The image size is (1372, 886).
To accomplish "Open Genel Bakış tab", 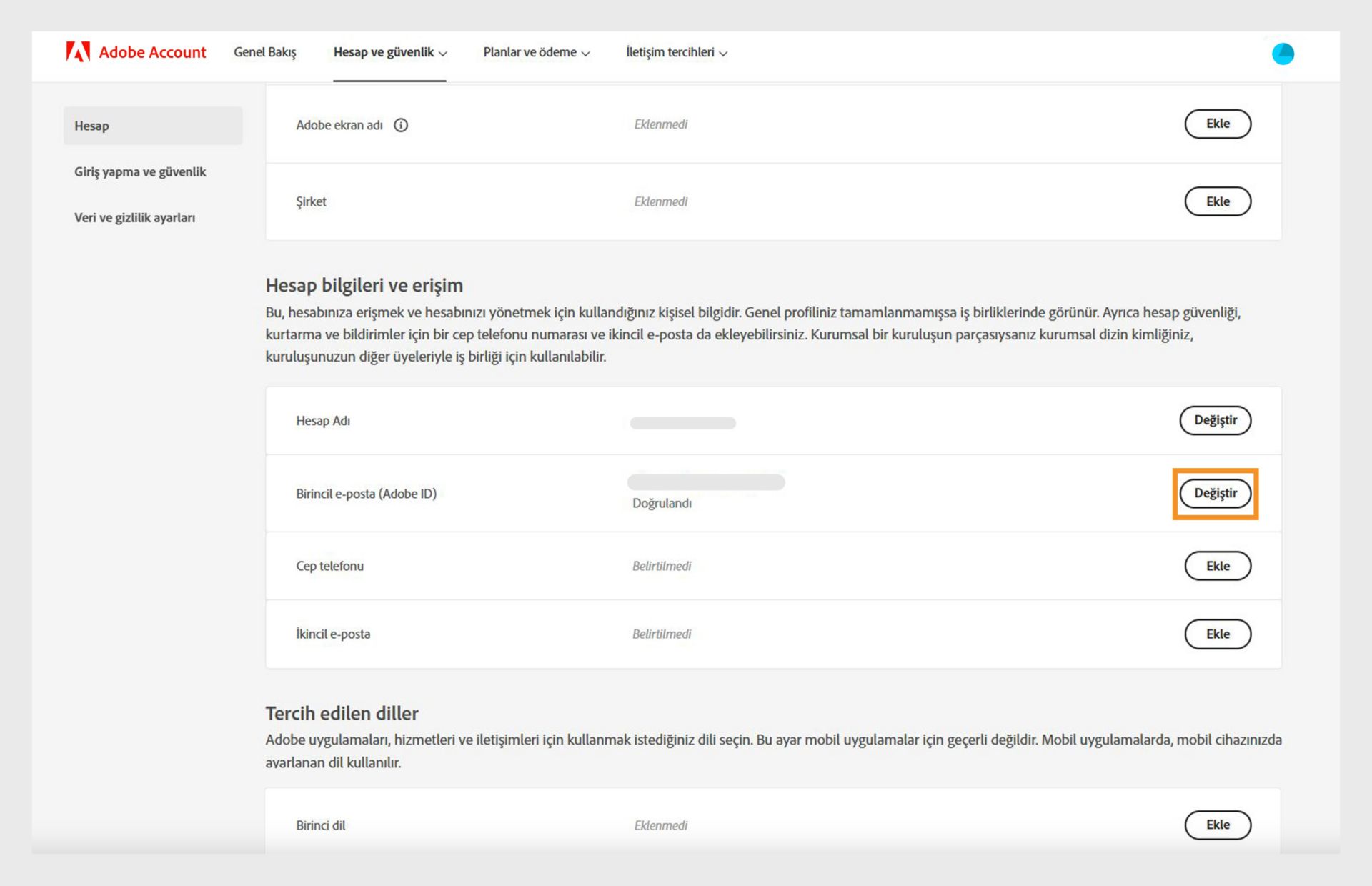I will coord(264,52).
